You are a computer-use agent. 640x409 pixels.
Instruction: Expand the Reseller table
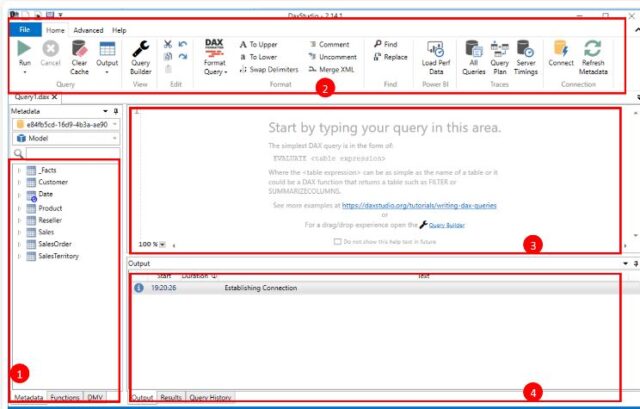(x=19, y=220)
